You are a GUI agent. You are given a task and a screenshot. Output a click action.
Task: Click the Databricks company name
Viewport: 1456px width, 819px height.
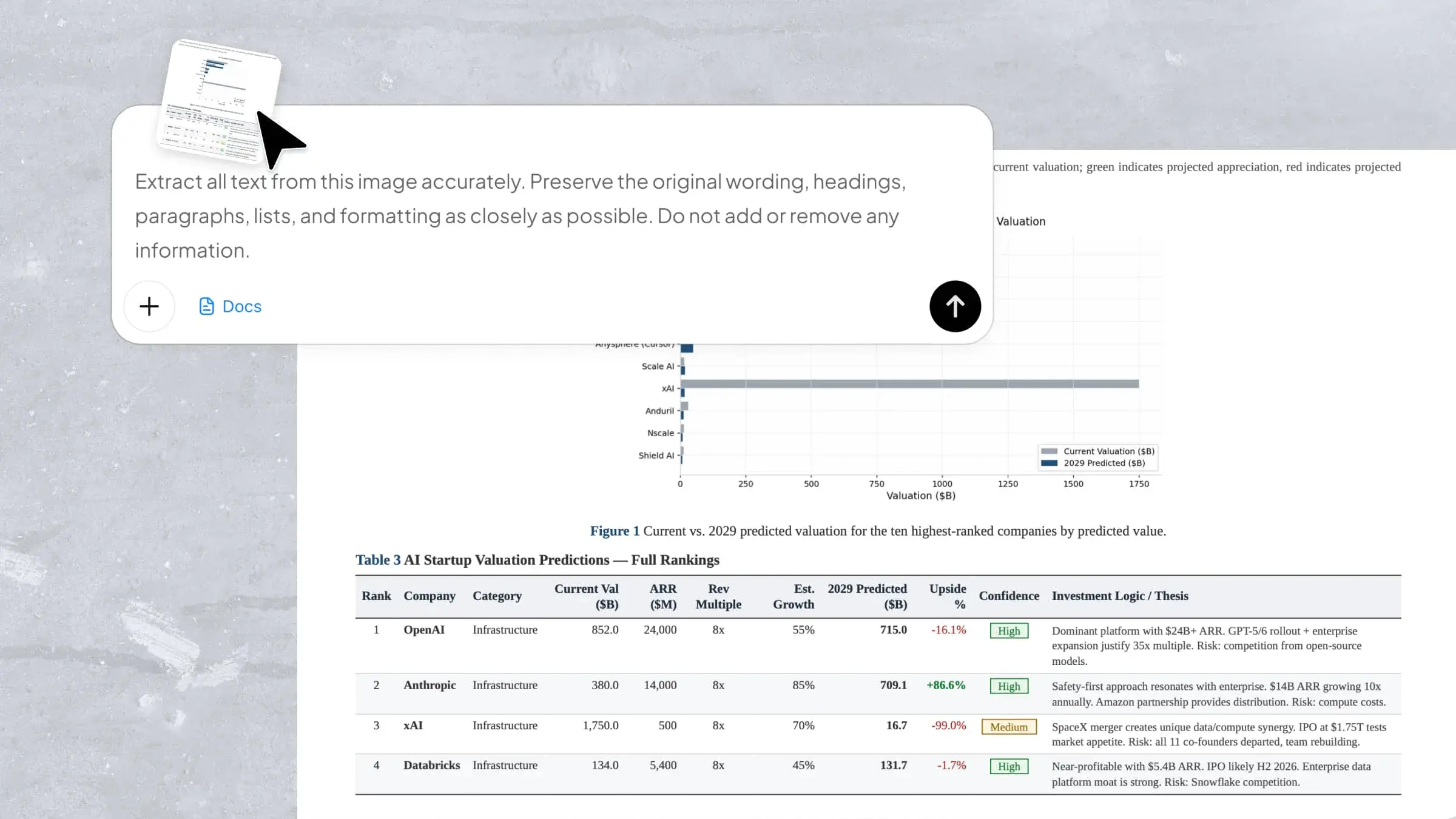(x=432, y=765)
